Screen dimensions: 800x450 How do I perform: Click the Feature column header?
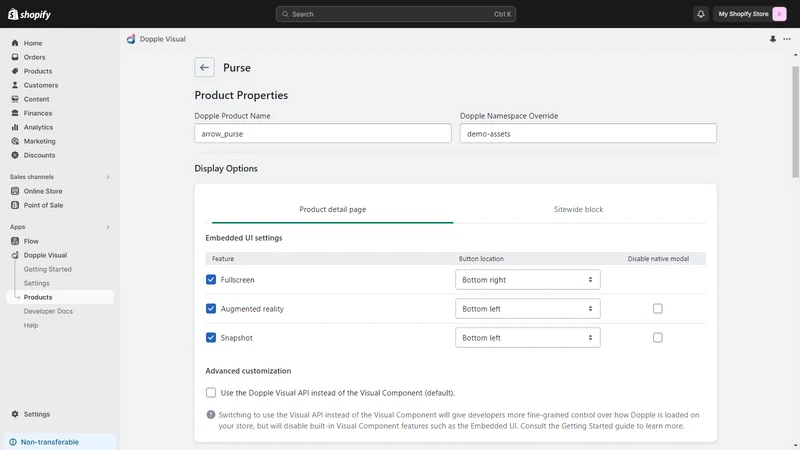(223, 259)
